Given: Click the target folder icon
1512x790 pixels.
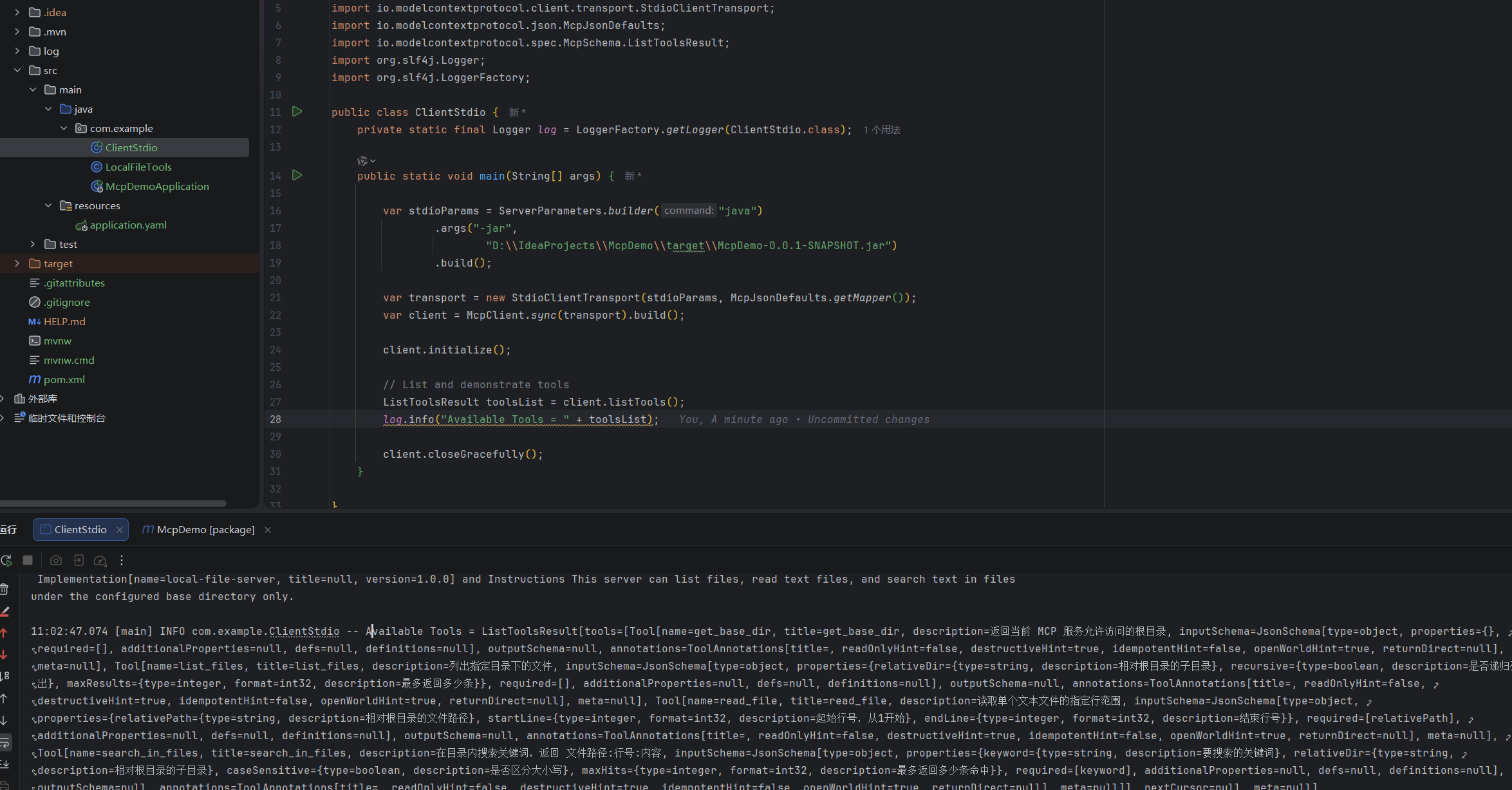Looking at the screenshot, I should point(35,263).
